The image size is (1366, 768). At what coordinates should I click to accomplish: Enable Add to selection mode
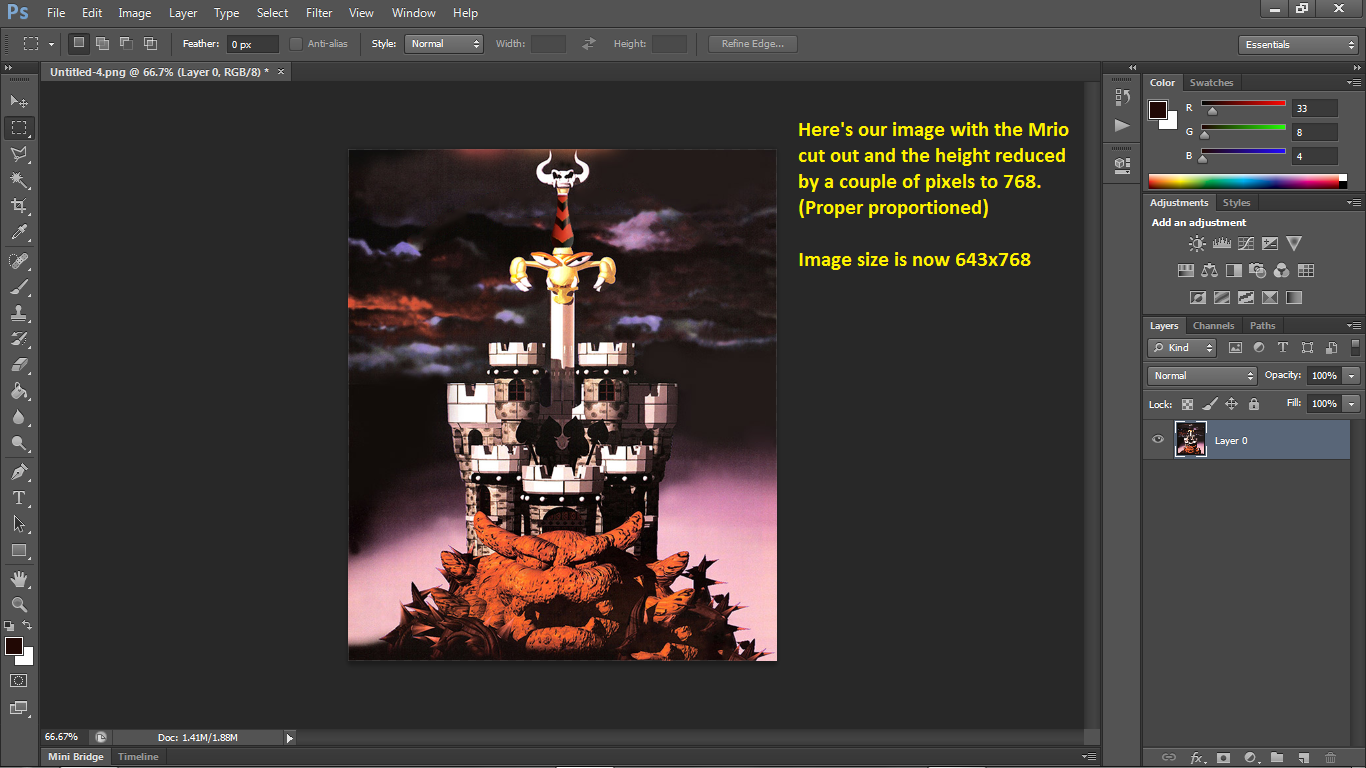(x=102, y=44)
